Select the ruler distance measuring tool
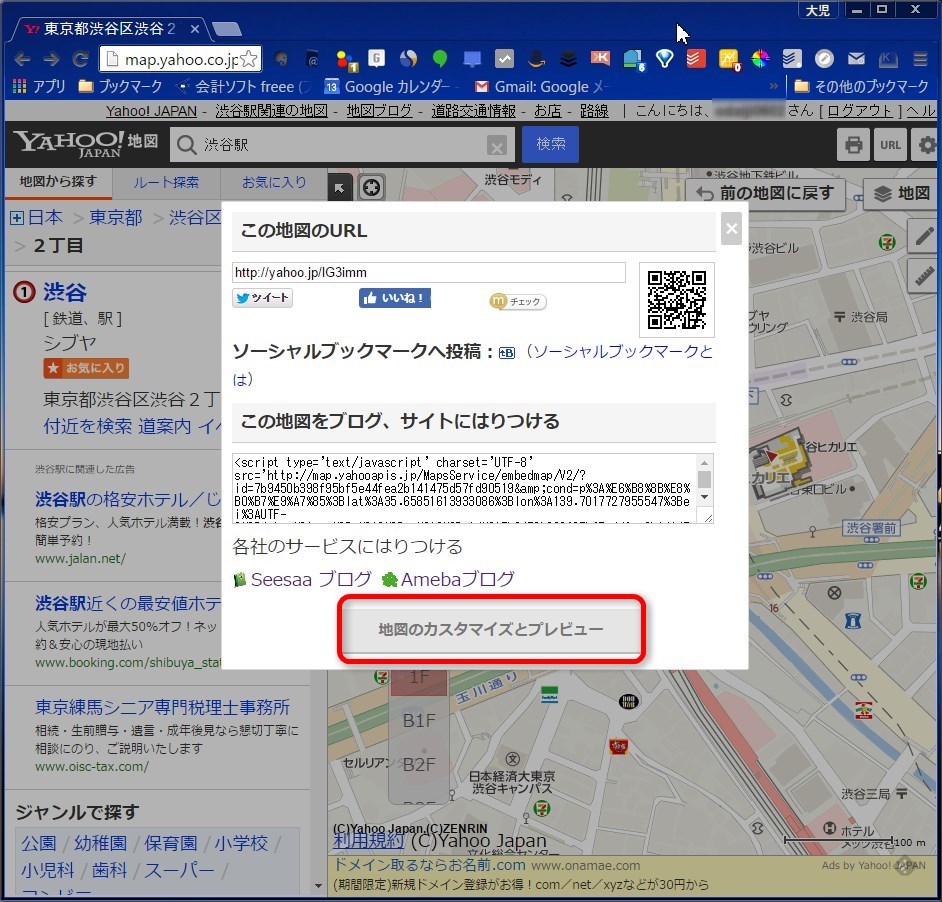The image size is (942, 902). pyautogui.click(x=925, y=276)
